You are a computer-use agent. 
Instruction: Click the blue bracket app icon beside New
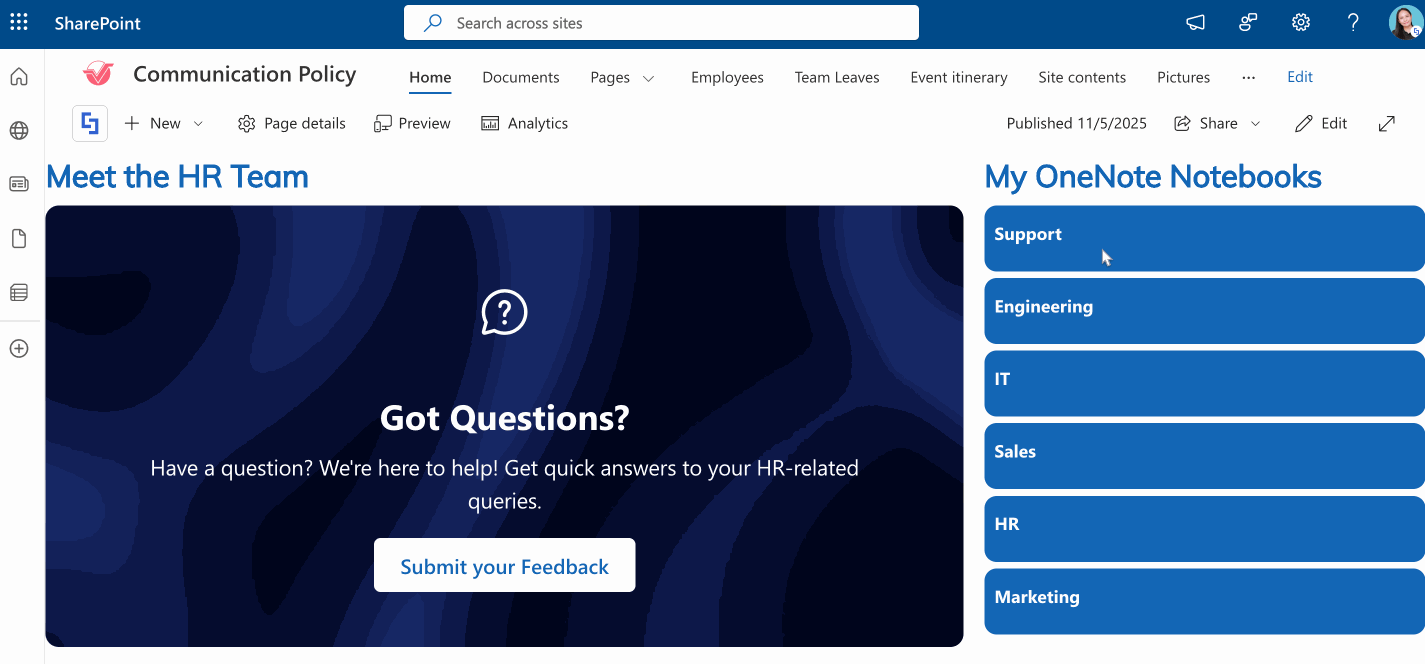click(90, 124)
